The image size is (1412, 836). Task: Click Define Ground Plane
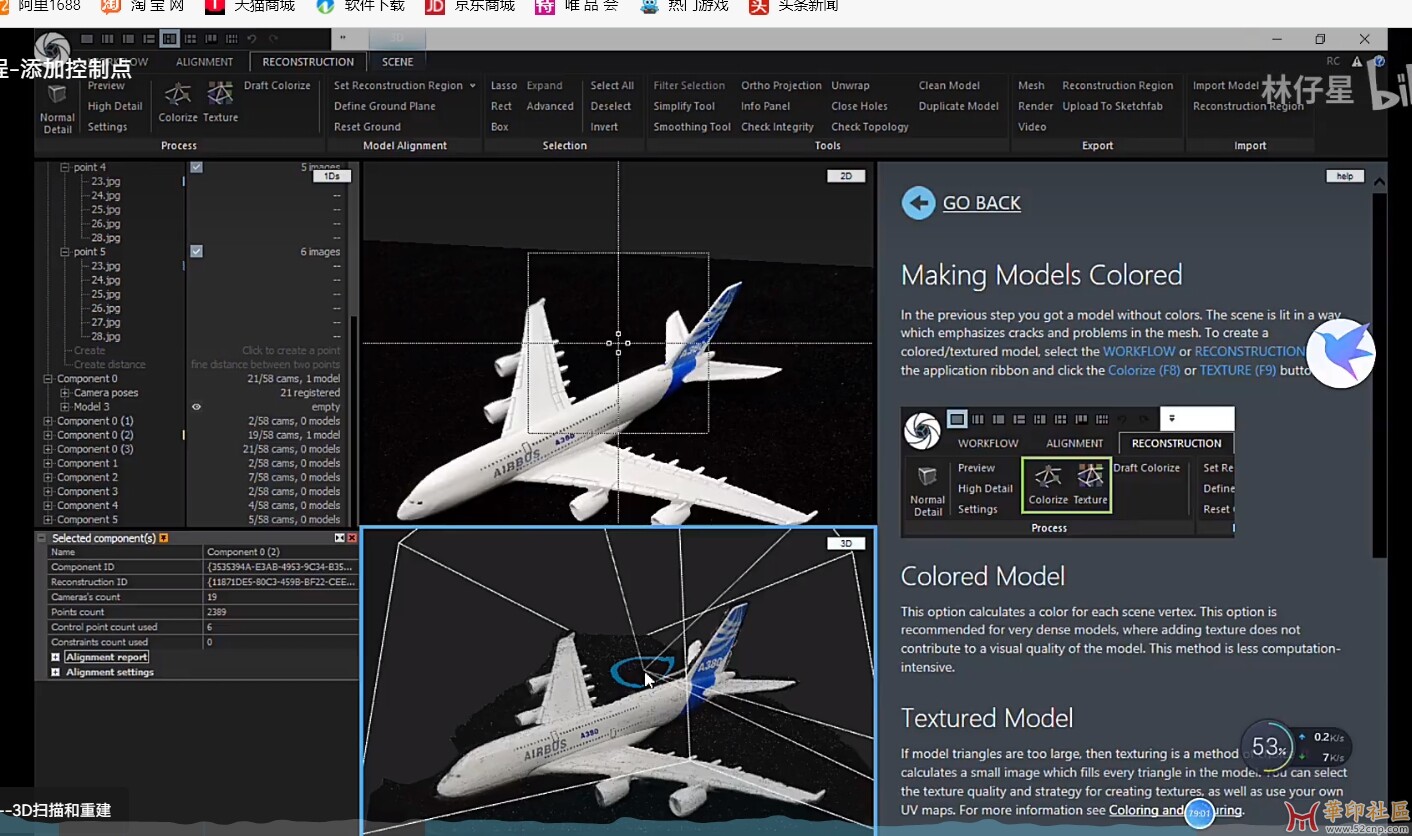[x=384, y=106]
